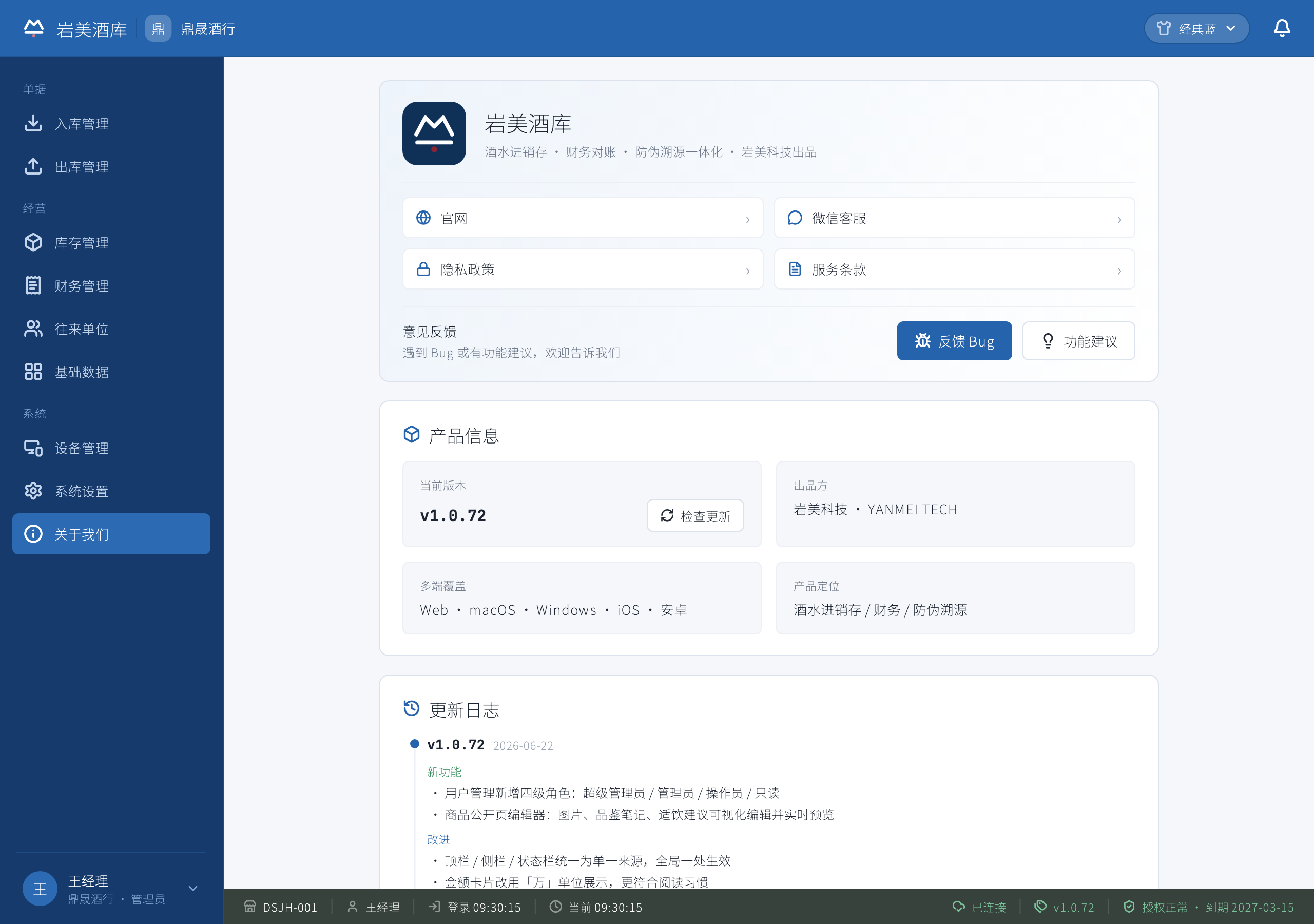The height and width of the screenshot is (924, 1314).
Task: Click the chevron on 微信客服 row
Action: pyautogui.click(x=1119, y=220)
